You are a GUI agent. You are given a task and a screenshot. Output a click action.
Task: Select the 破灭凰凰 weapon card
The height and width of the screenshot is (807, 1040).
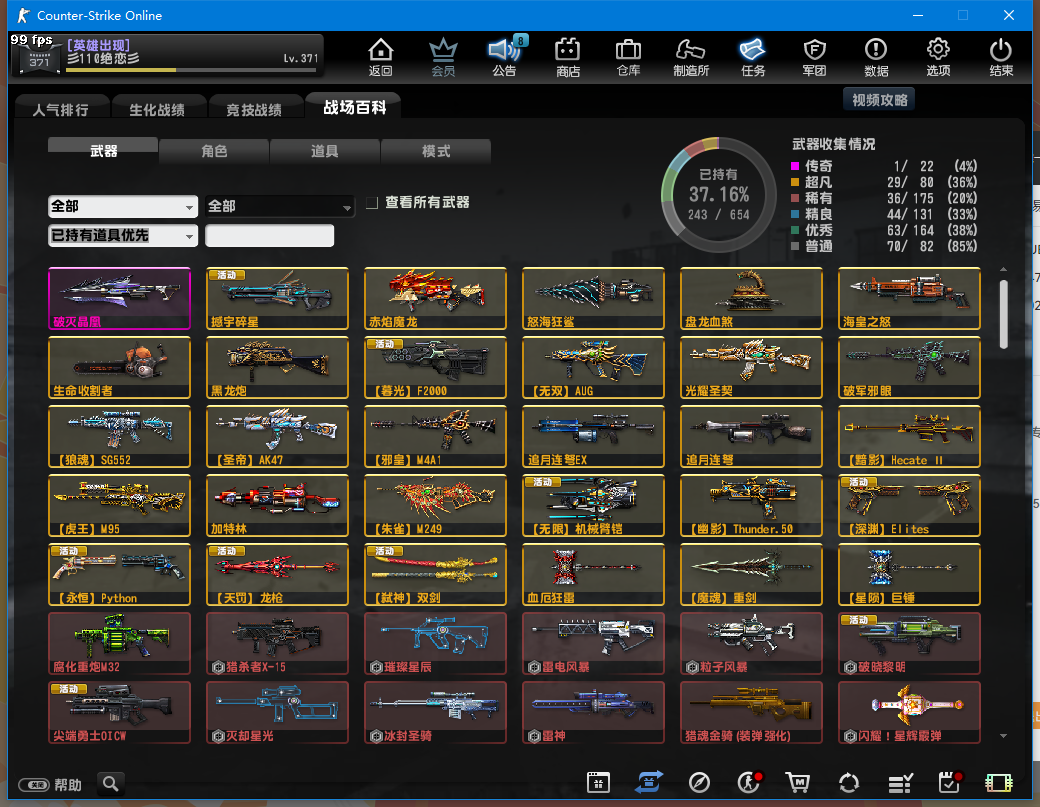click(119, 298)
